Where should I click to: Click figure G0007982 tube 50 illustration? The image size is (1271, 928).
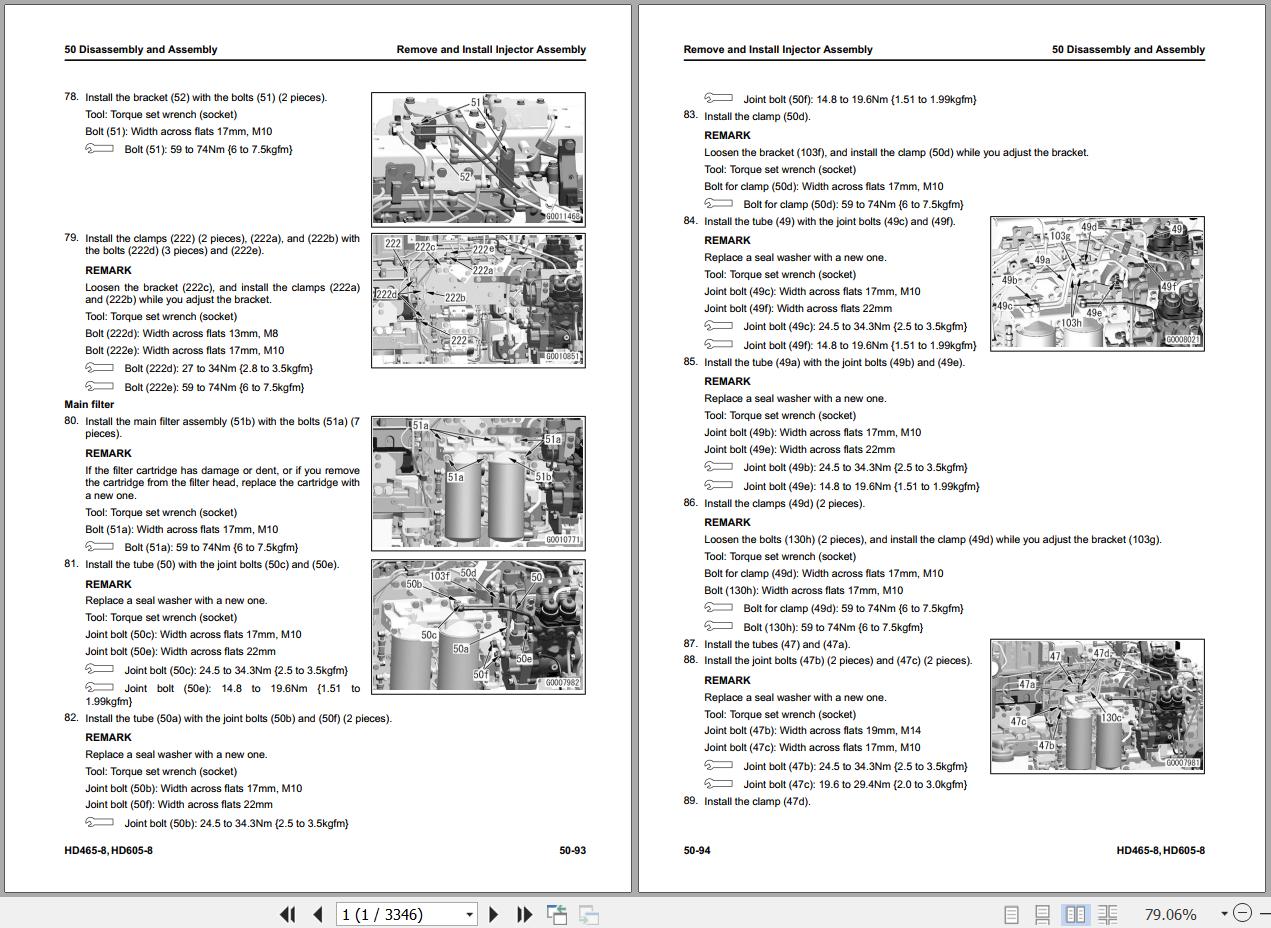pos(478,626)
